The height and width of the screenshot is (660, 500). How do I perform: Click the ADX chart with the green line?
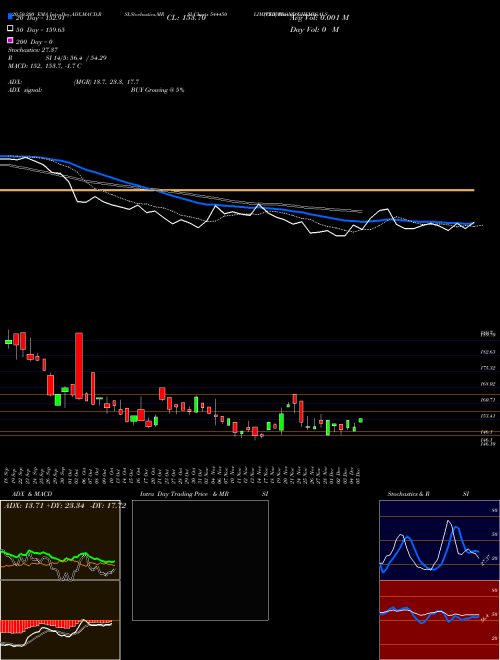pos(60,540)
